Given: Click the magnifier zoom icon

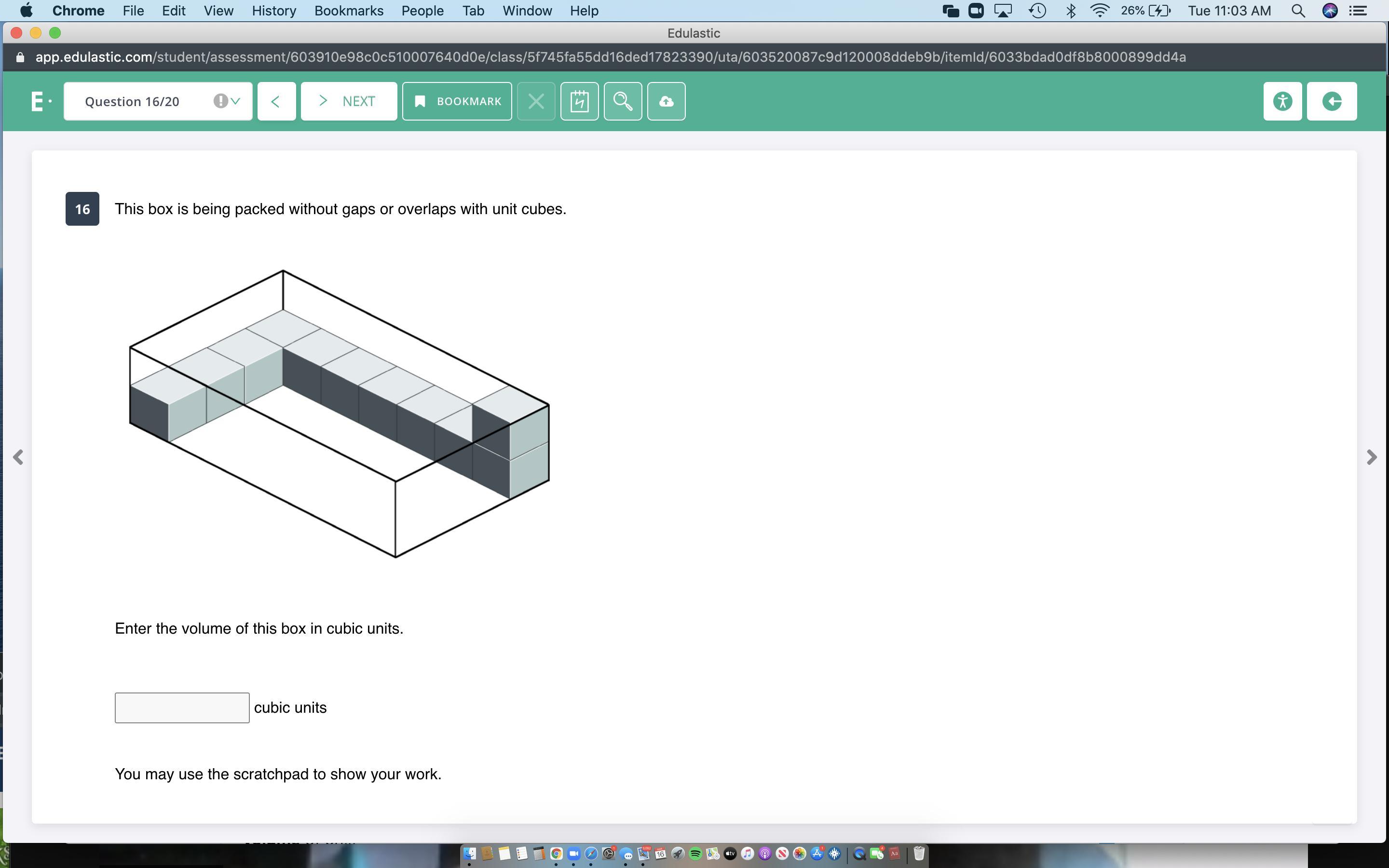Looking at the screenshot, I should click(x=623, y=101).
